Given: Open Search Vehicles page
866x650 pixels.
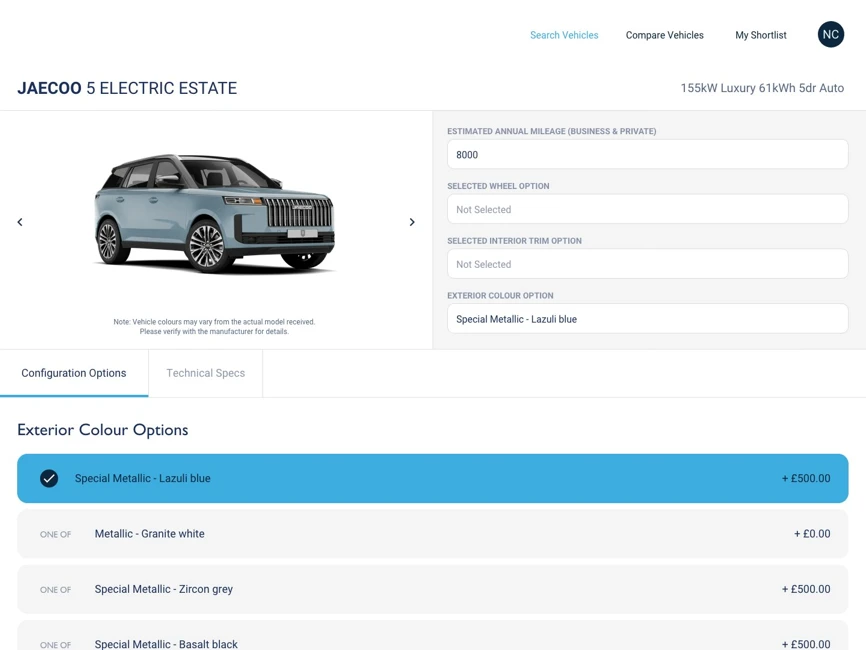Looking at the screenshot, I should point(564,35).
